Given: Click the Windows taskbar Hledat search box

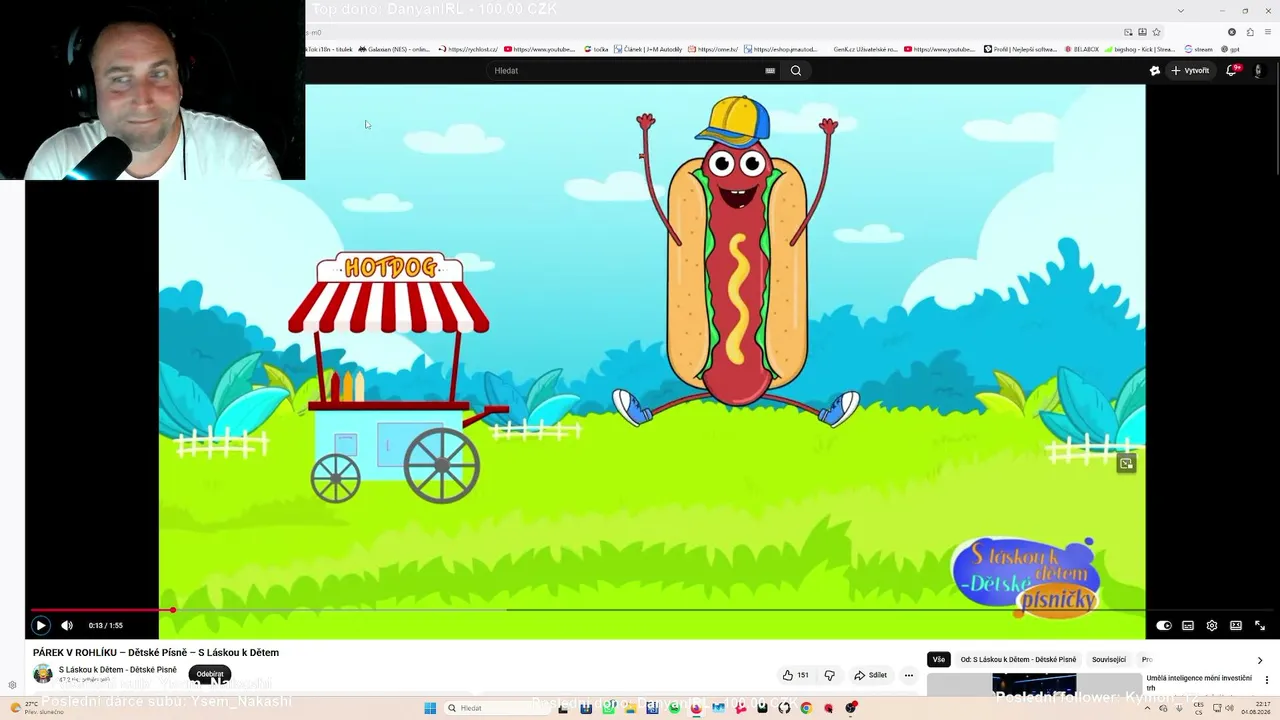Looking at the screenshot, I should click(495, 708).
